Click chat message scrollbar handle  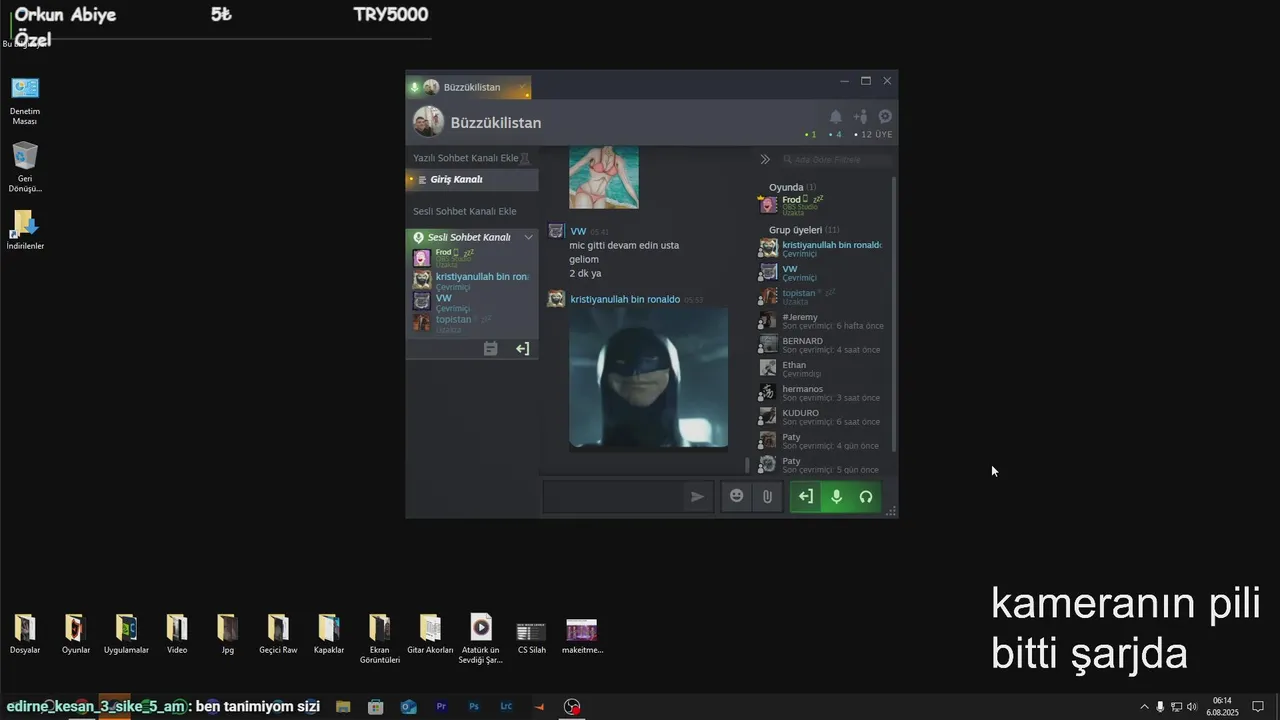[x=747, y=464]
